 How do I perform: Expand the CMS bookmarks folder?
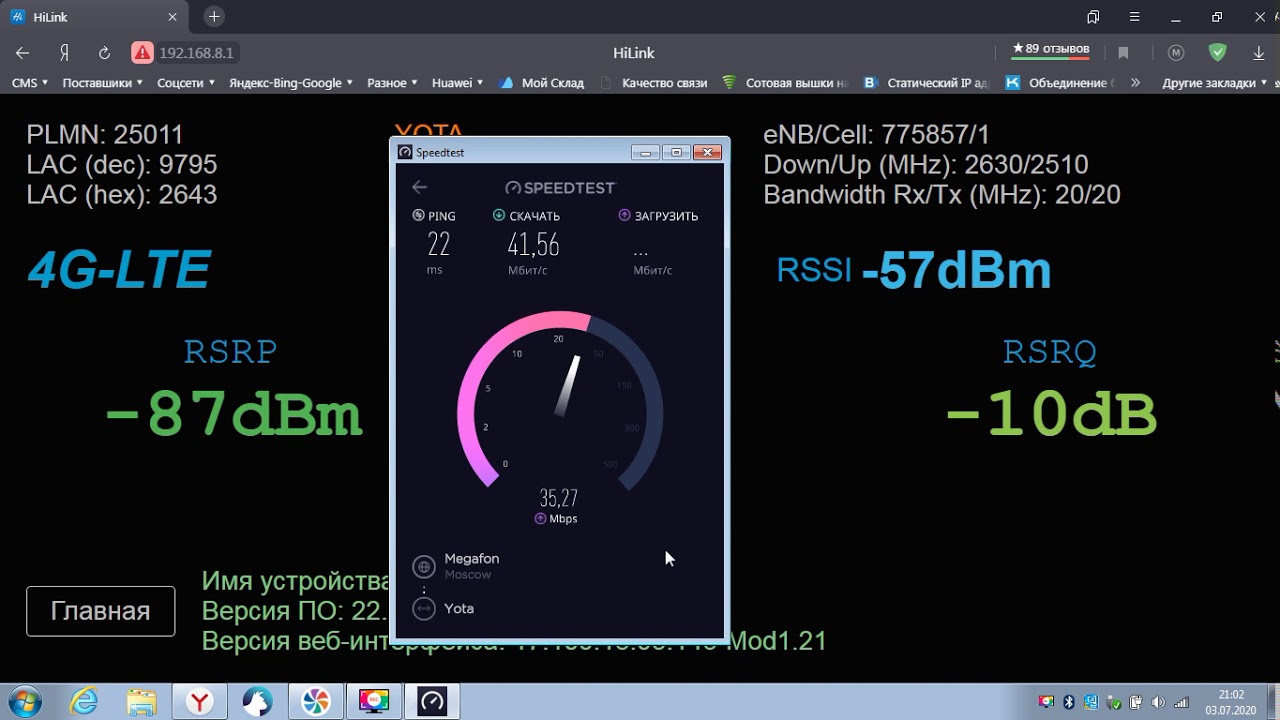point(30,83)
